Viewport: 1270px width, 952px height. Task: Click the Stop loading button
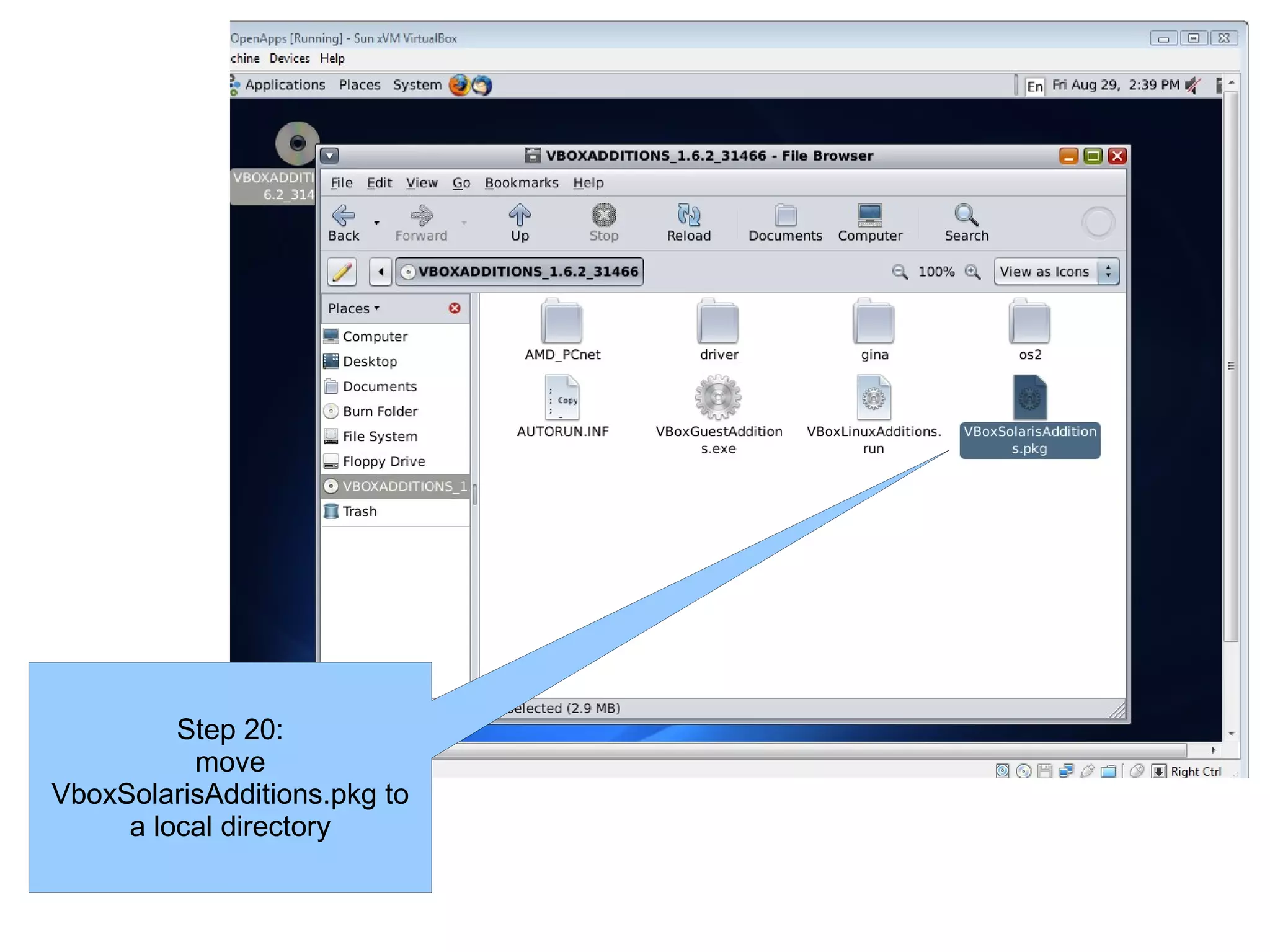[603, 223]
